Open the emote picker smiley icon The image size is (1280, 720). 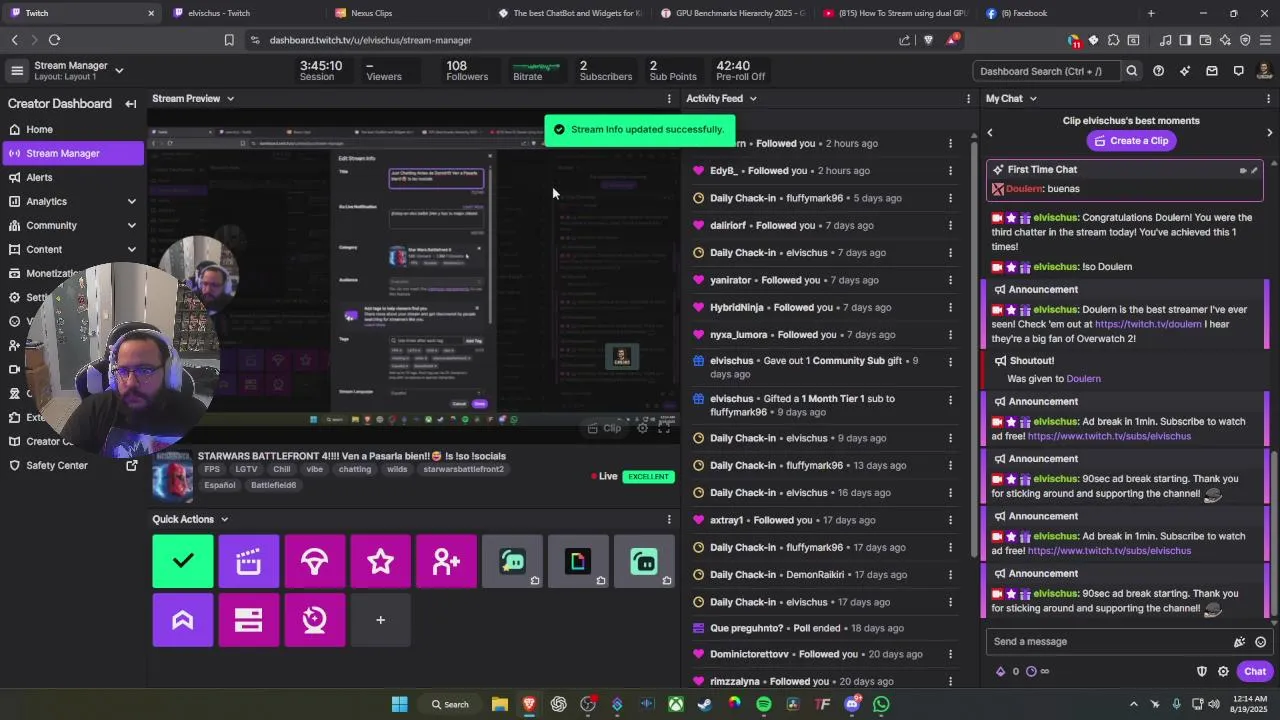(1260, 642)
